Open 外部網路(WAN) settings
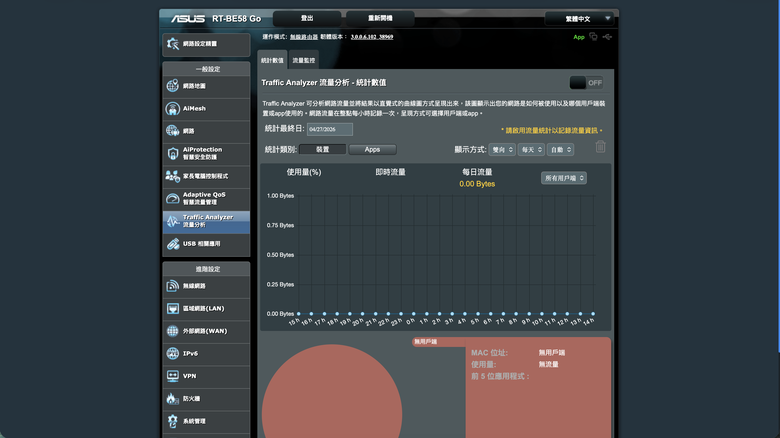Viewport: 780px width, 438px height. [x=206, y=331]
